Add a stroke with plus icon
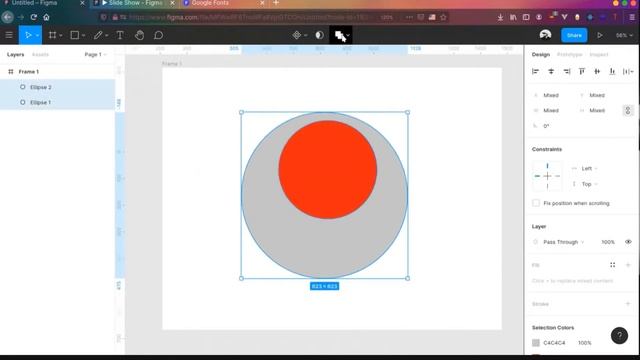 (628, 304)
